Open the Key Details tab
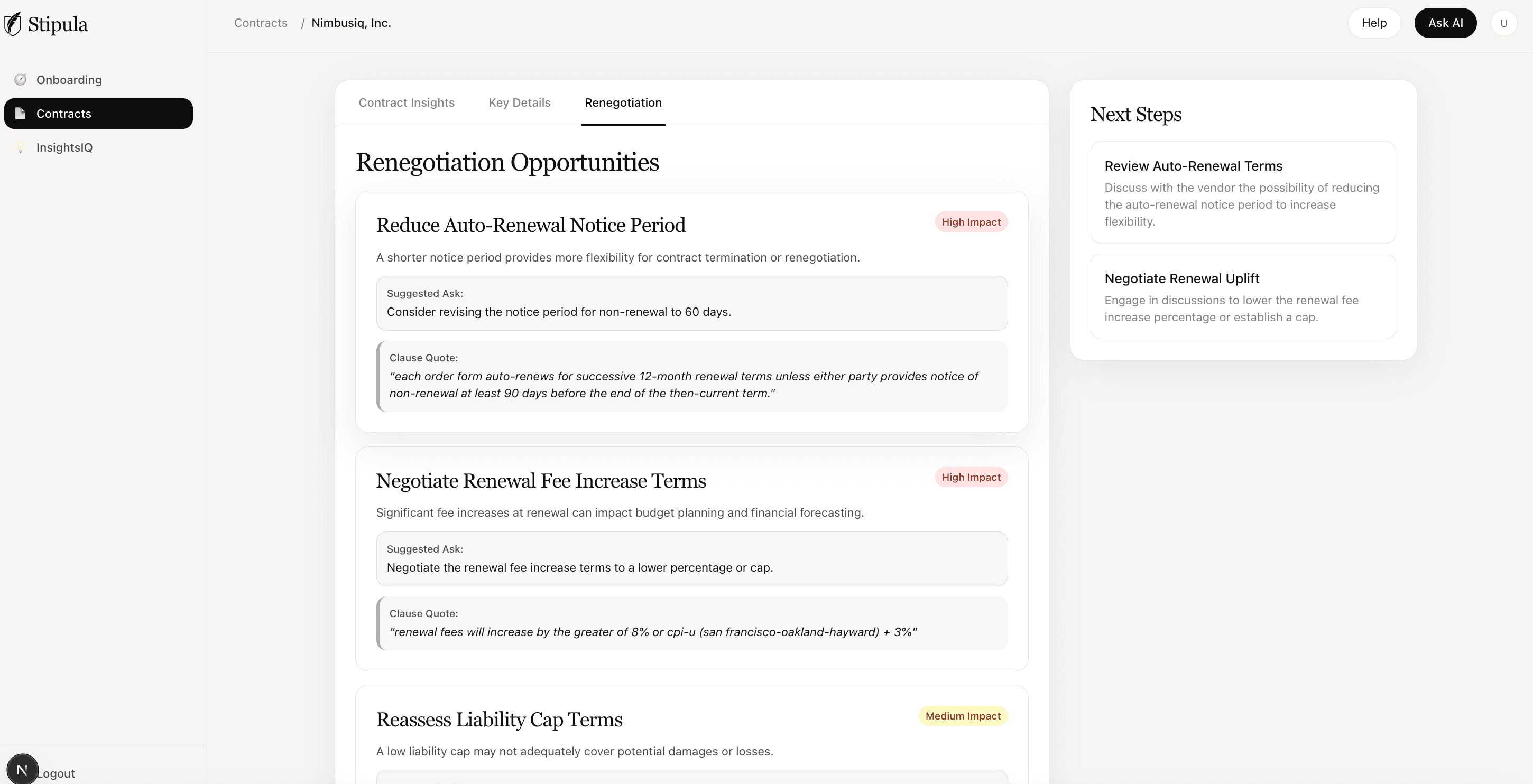Viewport: 1533px width, 784px height. [x=520, y=103]
